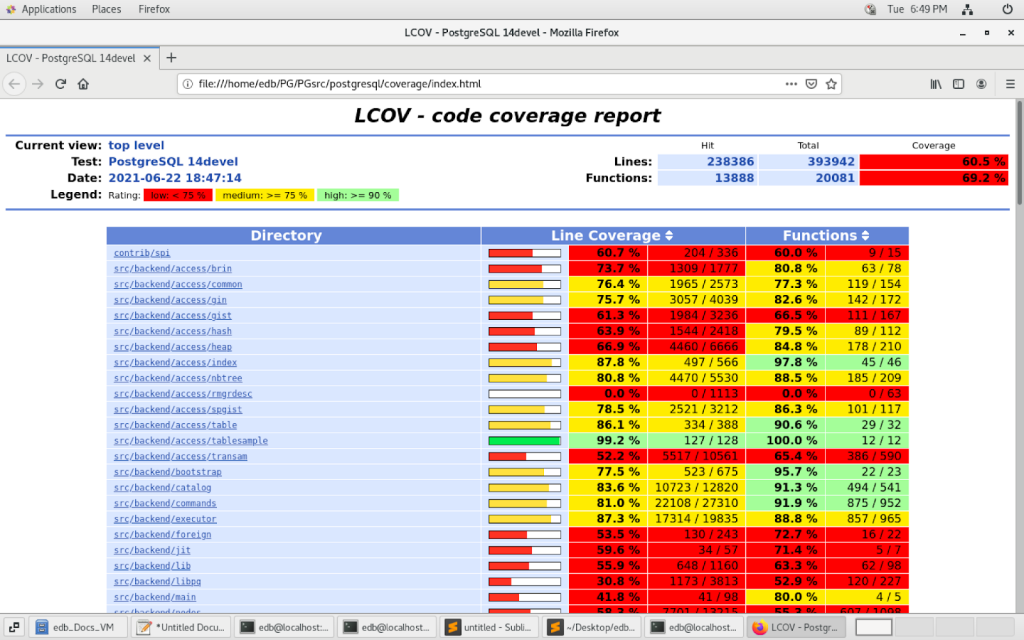
Task: Show site information for the URL
Action: tap(188, 84)
